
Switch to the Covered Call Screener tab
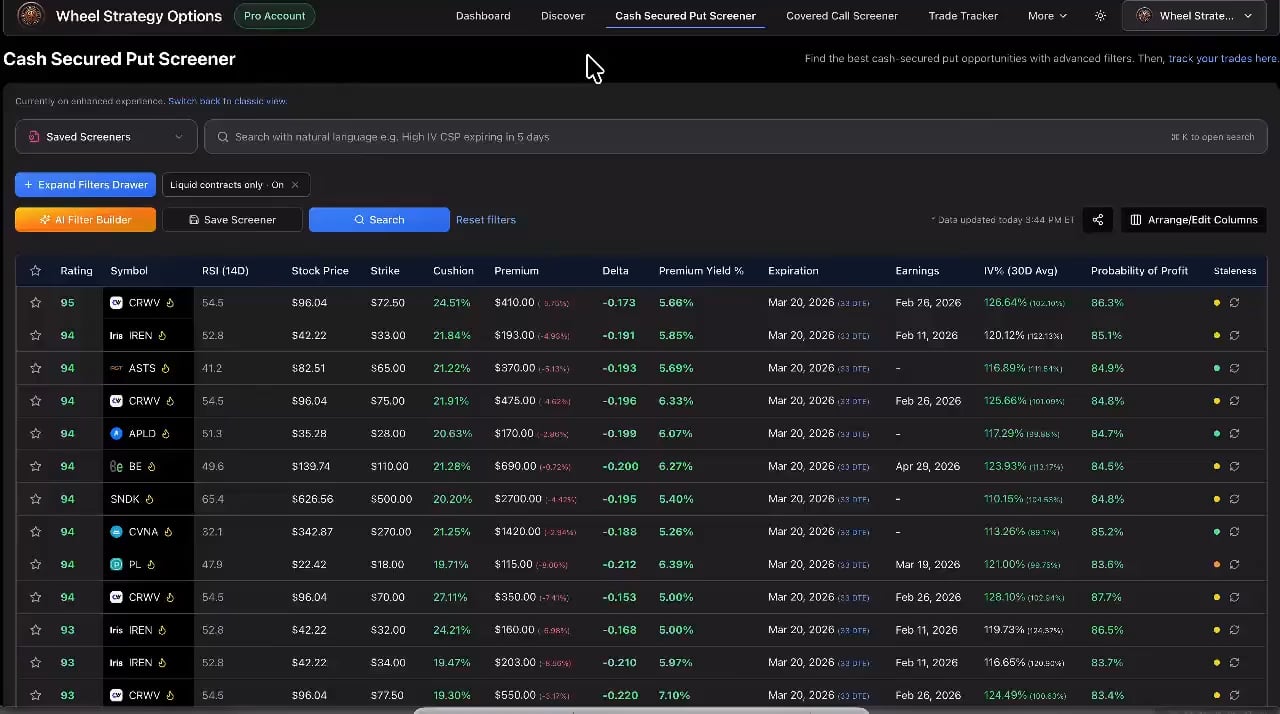tap(842, 16)
